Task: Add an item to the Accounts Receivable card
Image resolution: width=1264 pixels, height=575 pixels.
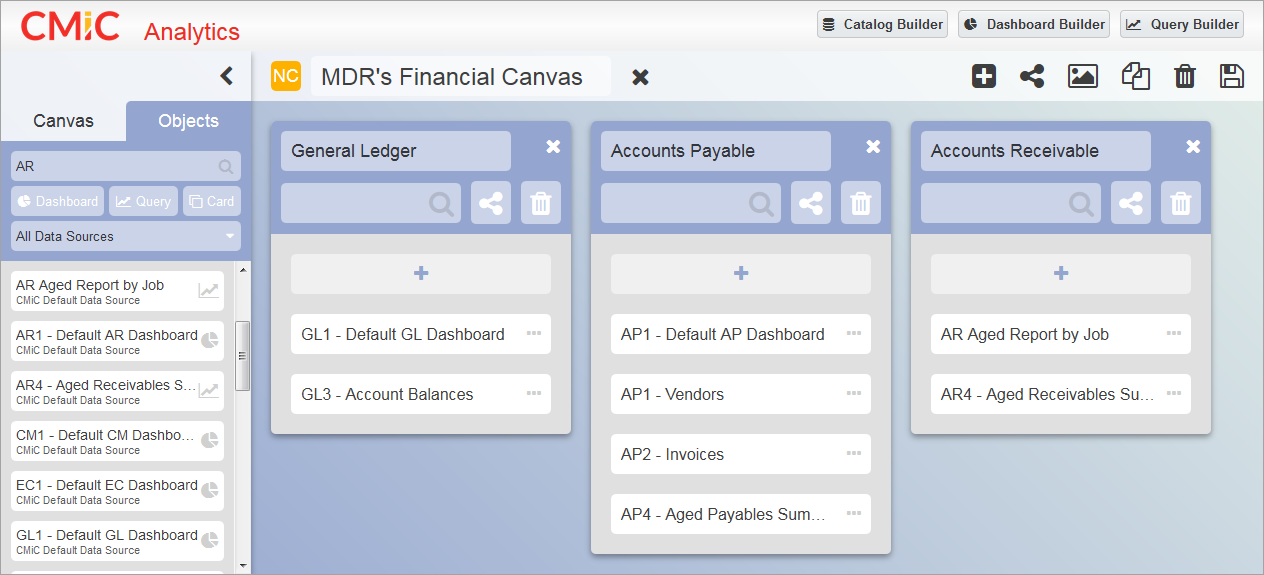Action: point(1061,273)
